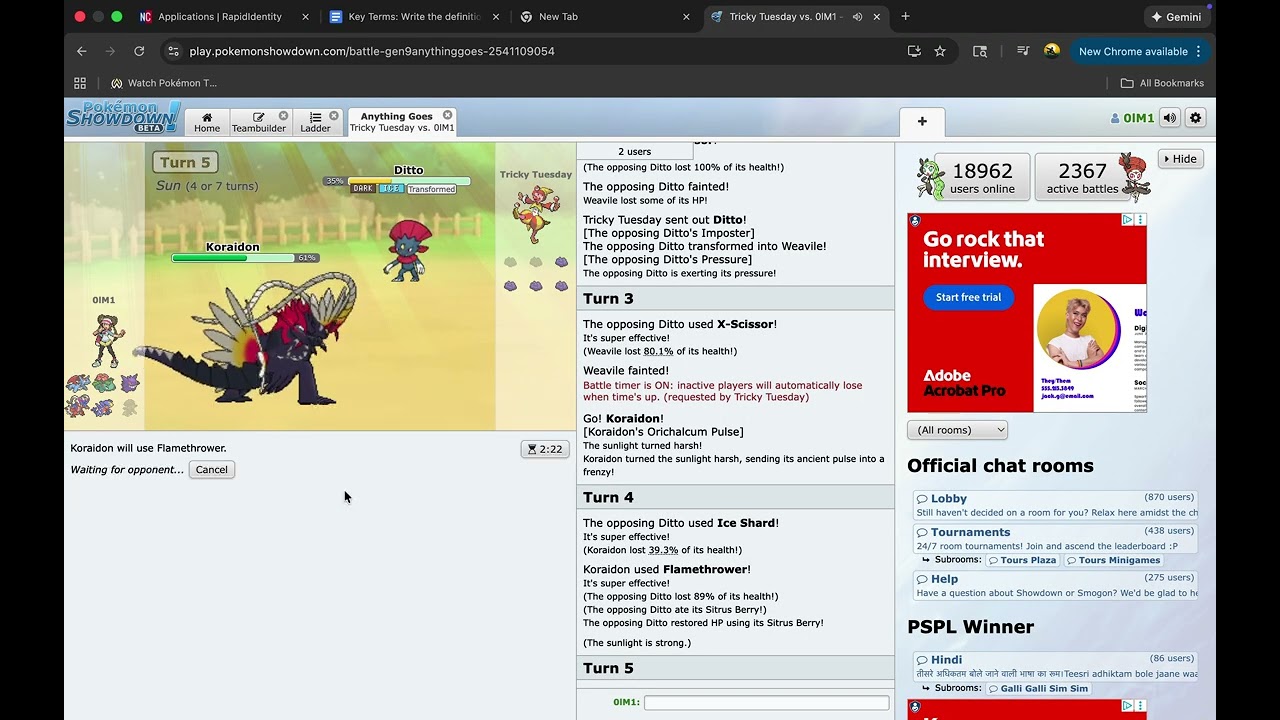Viewport: 1280px width, 720px height.
Task: Open the apps grid in bookmarks bar
Action: coord(80,83)
